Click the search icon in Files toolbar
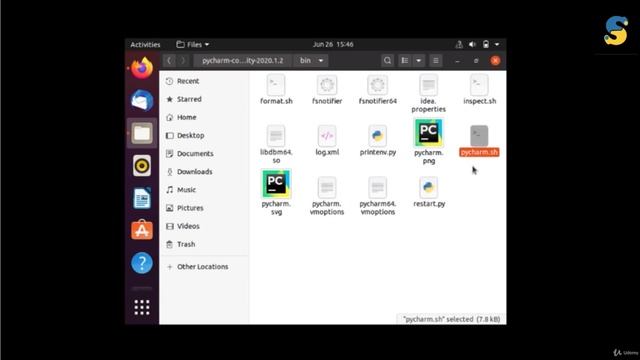The height and width of the screenshot is (360, 640). (387, 60)
